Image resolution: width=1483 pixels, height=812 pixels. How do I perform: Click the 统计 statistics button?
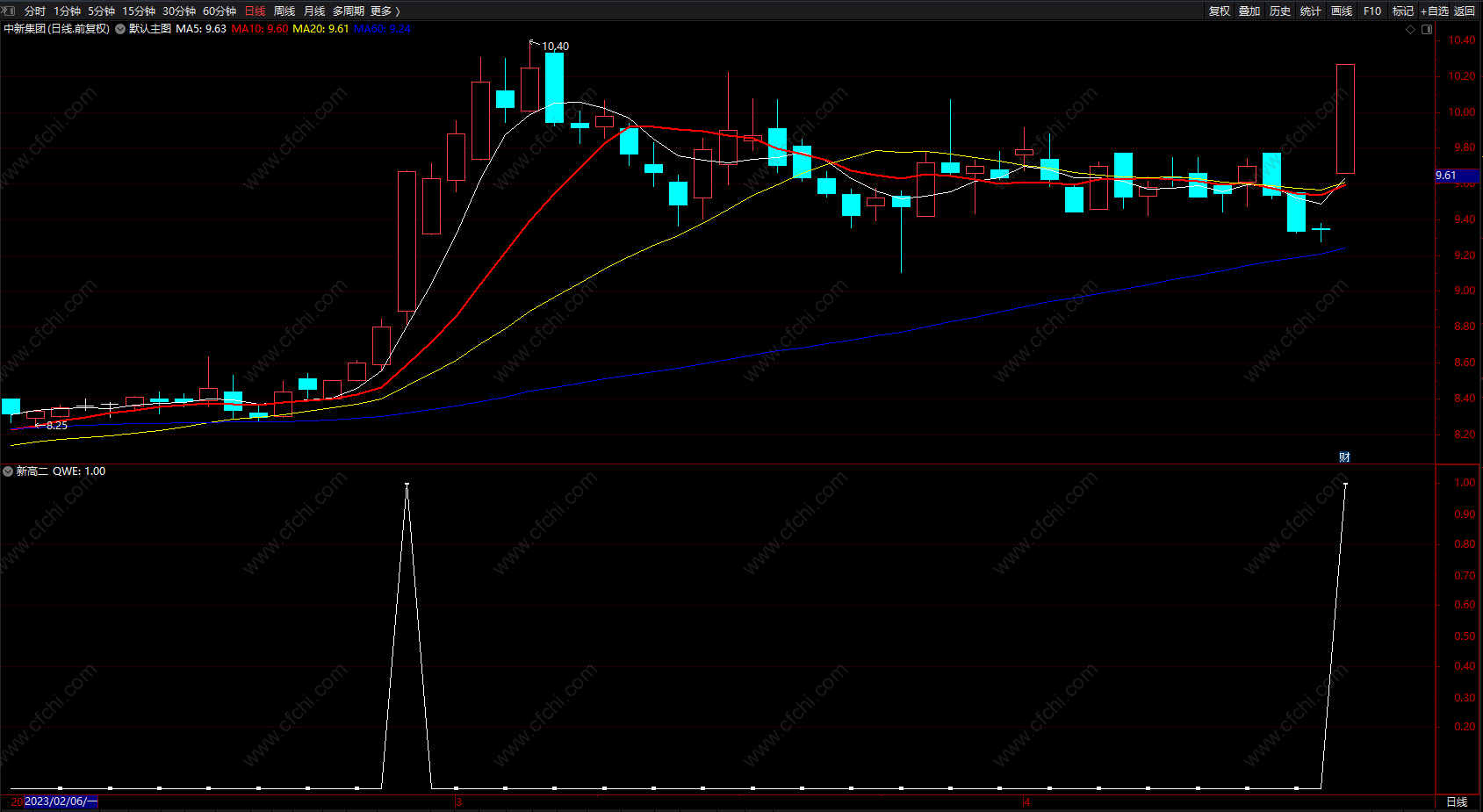(x=1311, y=11)
